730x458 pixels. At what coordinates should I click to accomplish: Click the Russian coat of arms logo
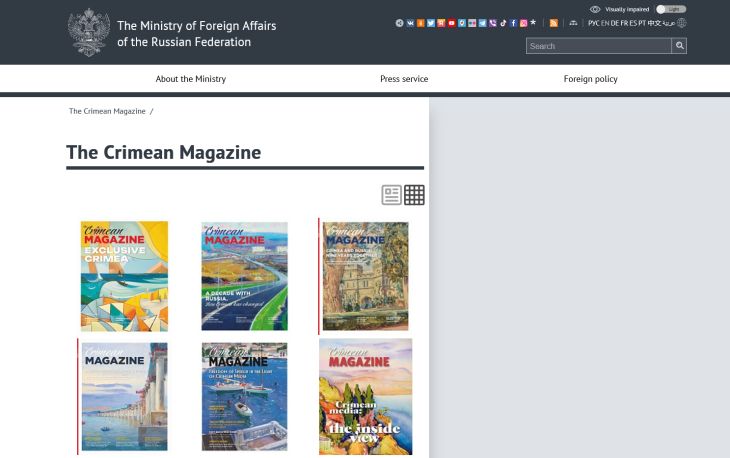point(88,32)
